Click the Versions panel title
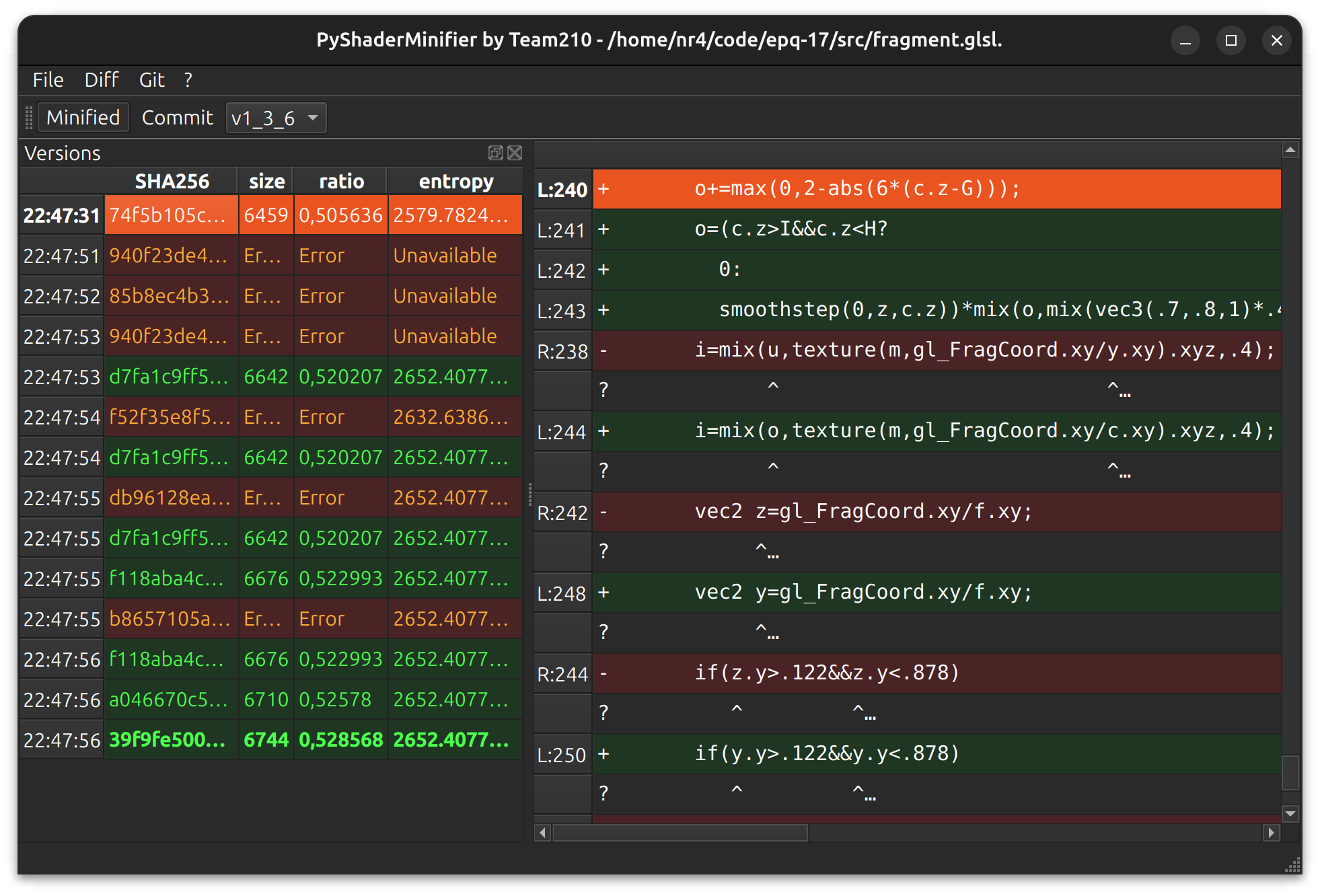The height and width of the screenshot is (896, 1320). pos(63,153)
